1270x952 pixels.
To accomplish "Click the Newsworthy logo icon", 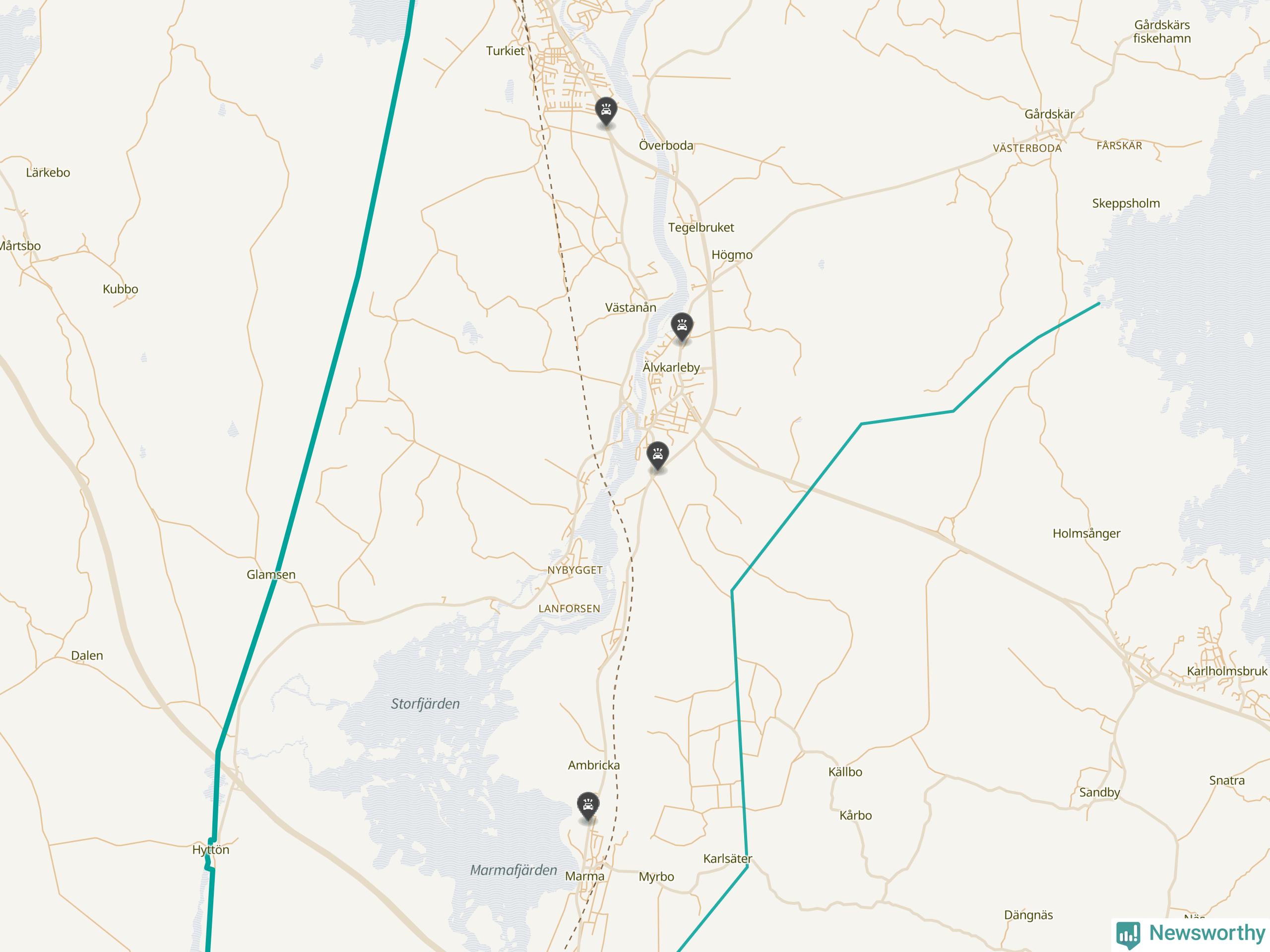I will [1128, 934].
